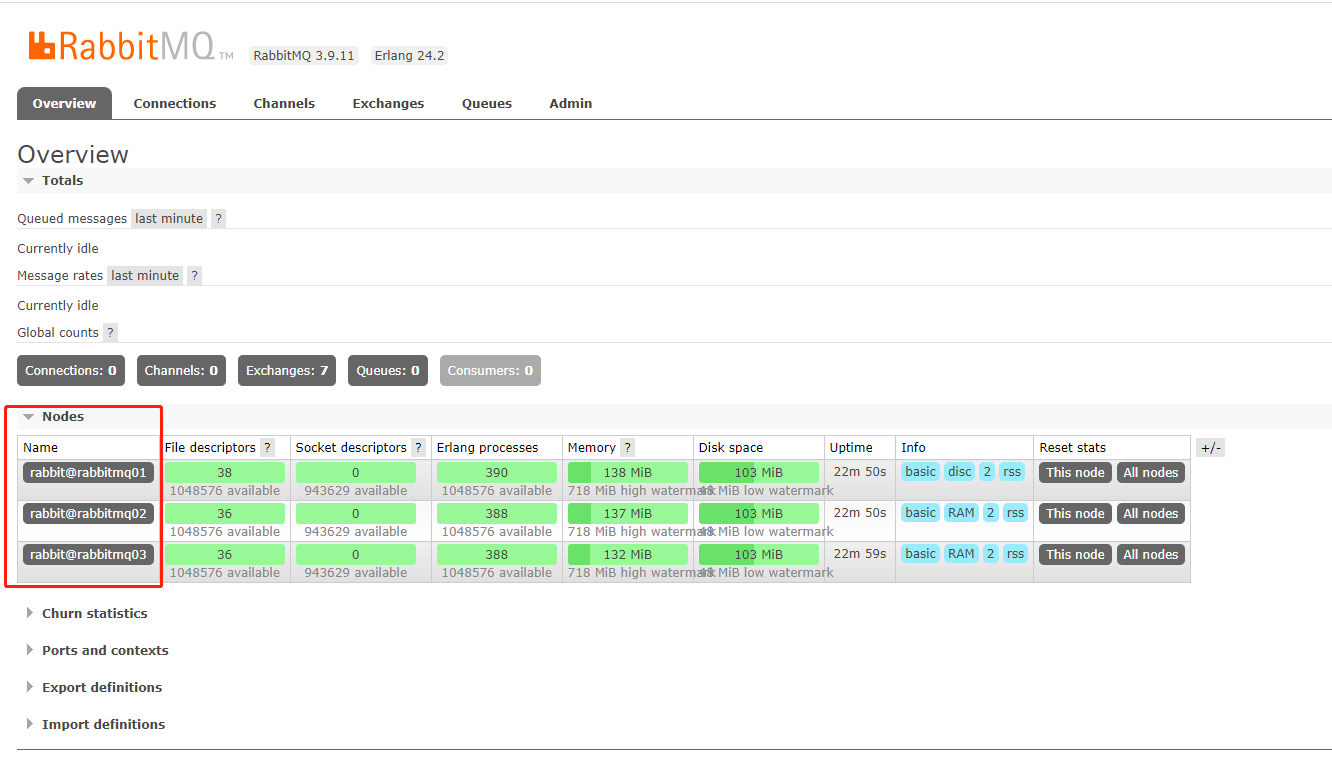The height and width of the screenshot is (757, 1332).
Task: Click the 138 MiB memory bar
Action: (628, 473)
